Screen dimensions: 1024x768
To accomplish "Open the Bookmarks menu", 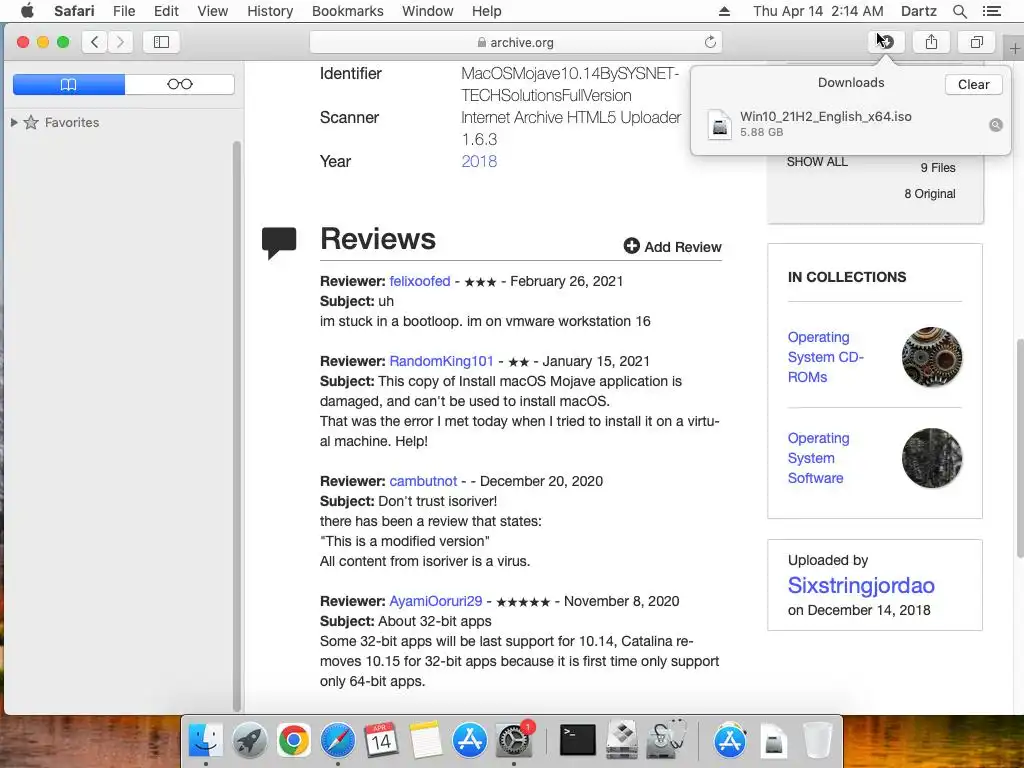I will point(347,11).
